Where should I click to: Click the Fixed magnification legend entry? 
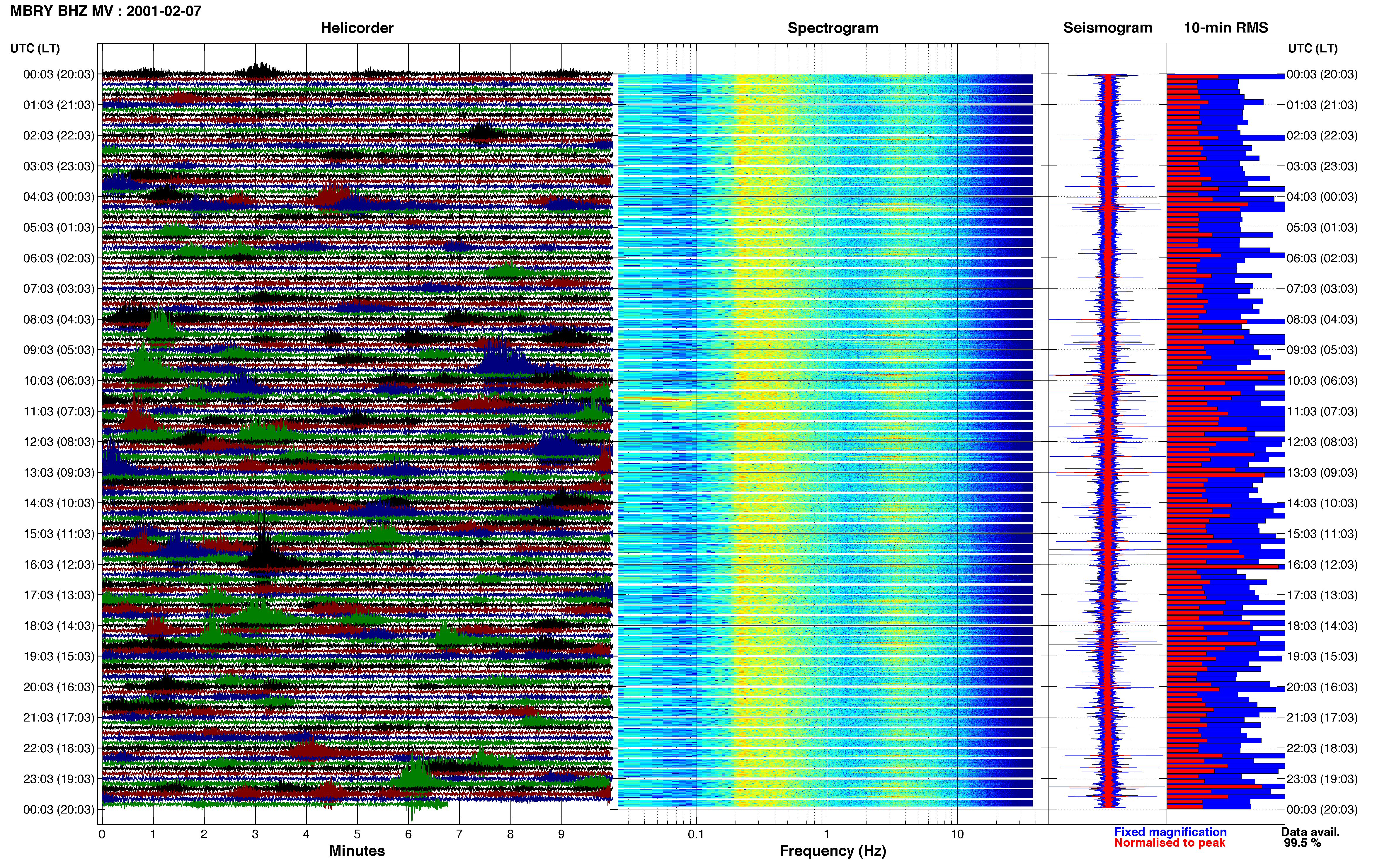1170,832
